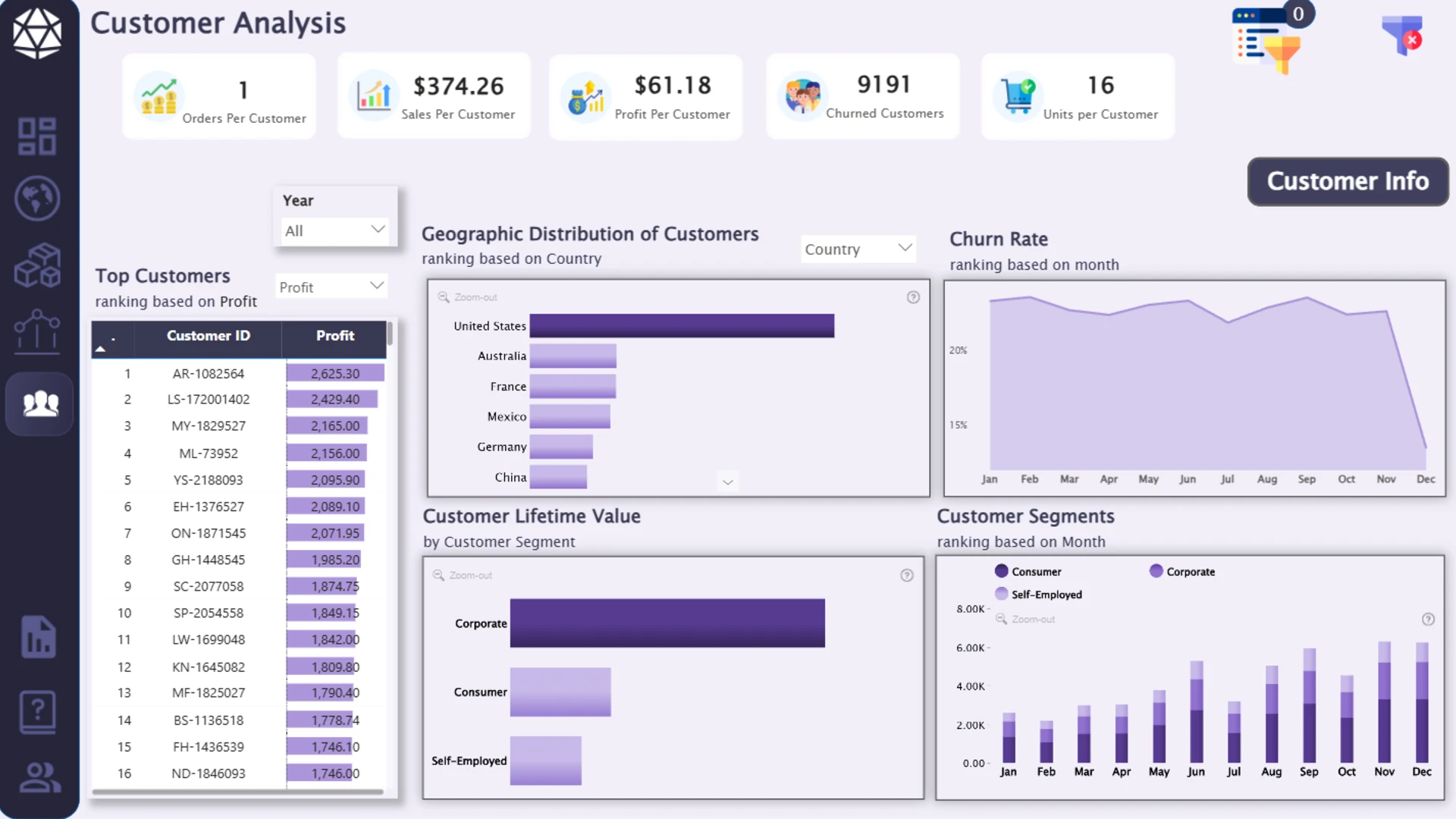Click the geometric logo icon in sidebar
The image size is (1456, 819).
coord(37,33)
